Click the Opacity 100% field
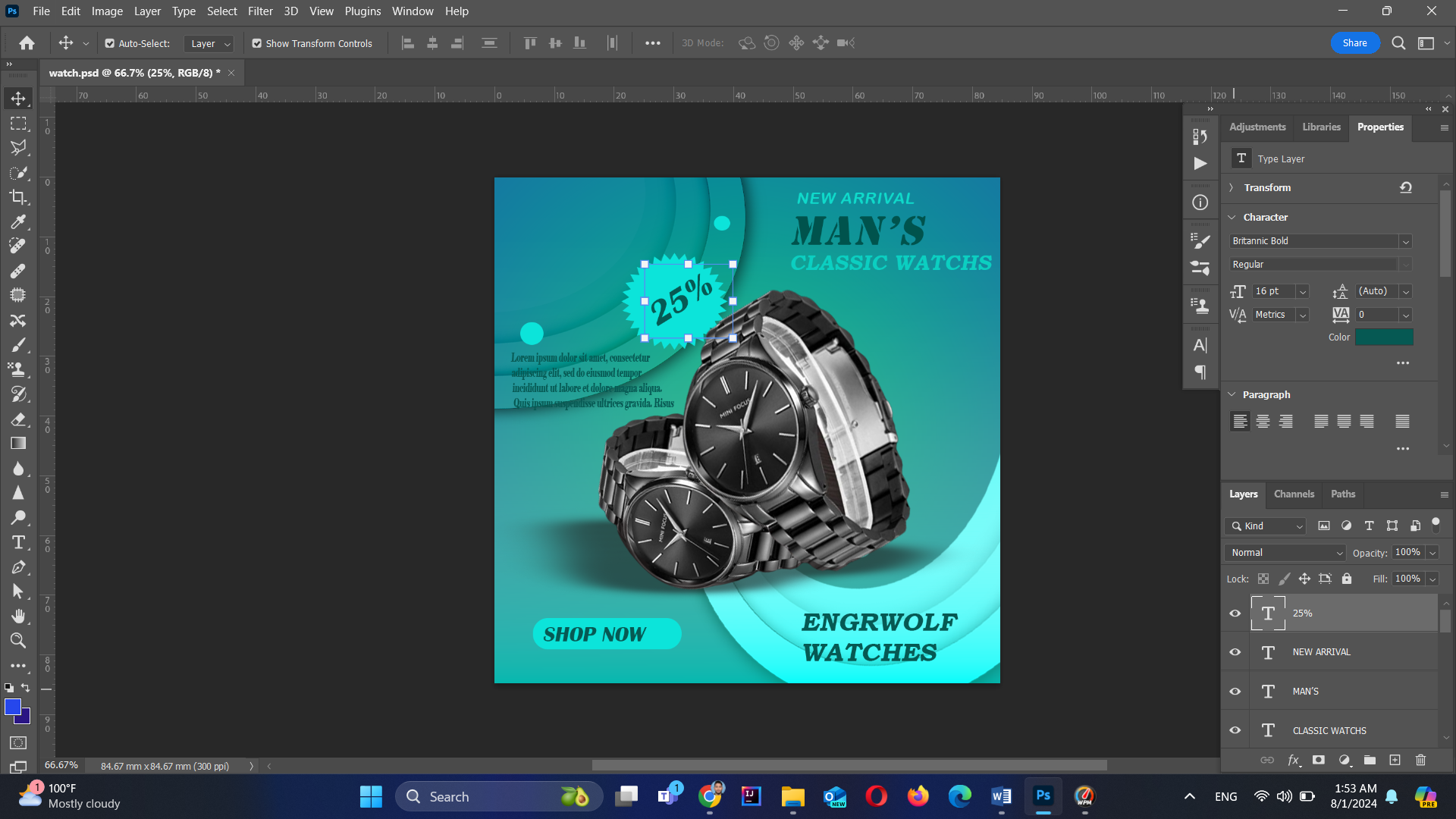 1408,553
